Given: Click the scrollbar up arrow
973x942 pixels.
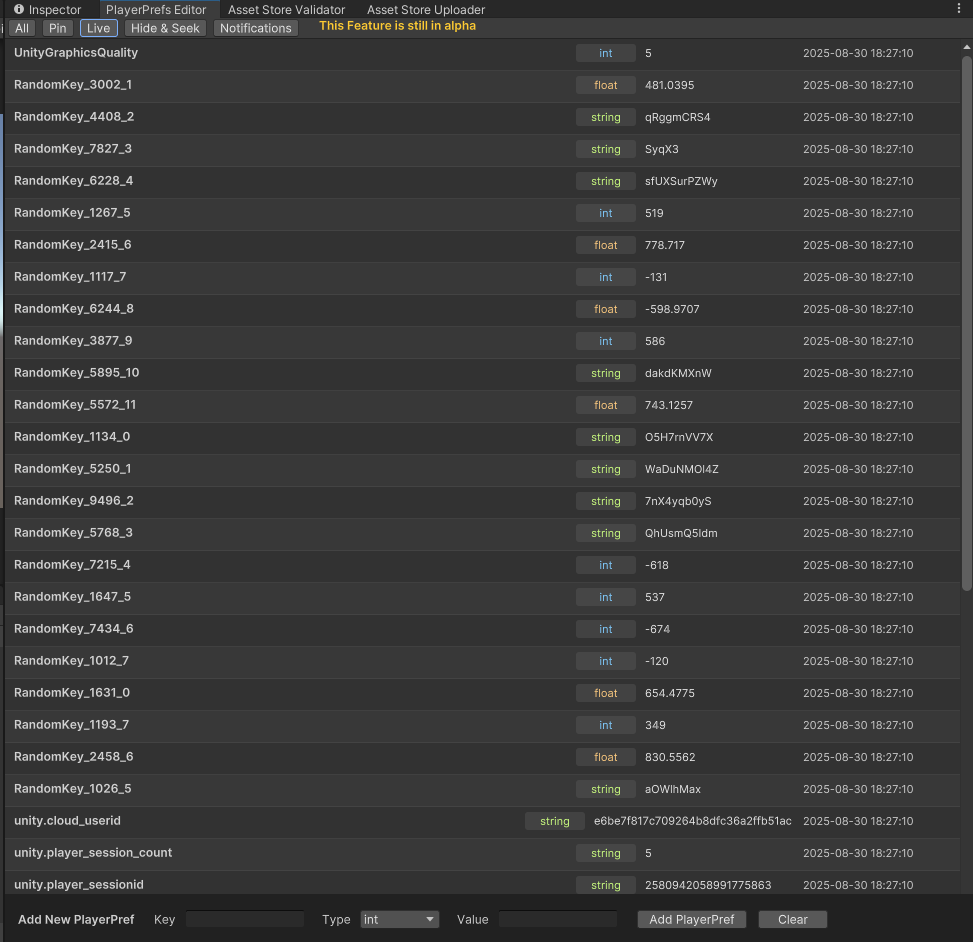Looking at the screenshot, I should (x=965, y=45).
